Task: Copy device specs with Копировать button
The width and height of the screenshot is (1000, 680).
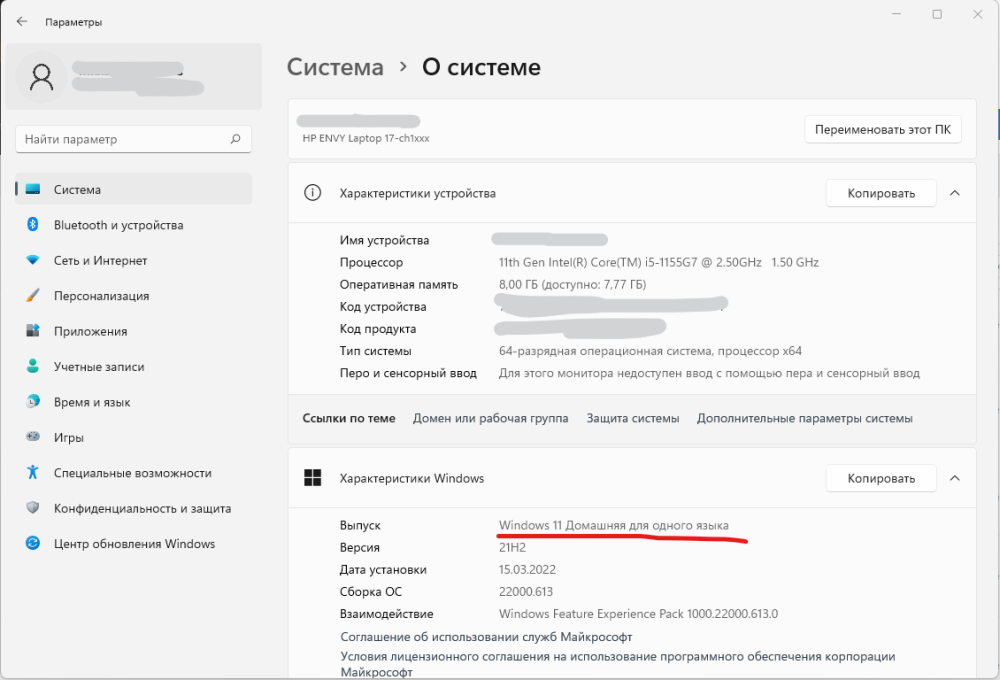Action: tap(880, 193)
